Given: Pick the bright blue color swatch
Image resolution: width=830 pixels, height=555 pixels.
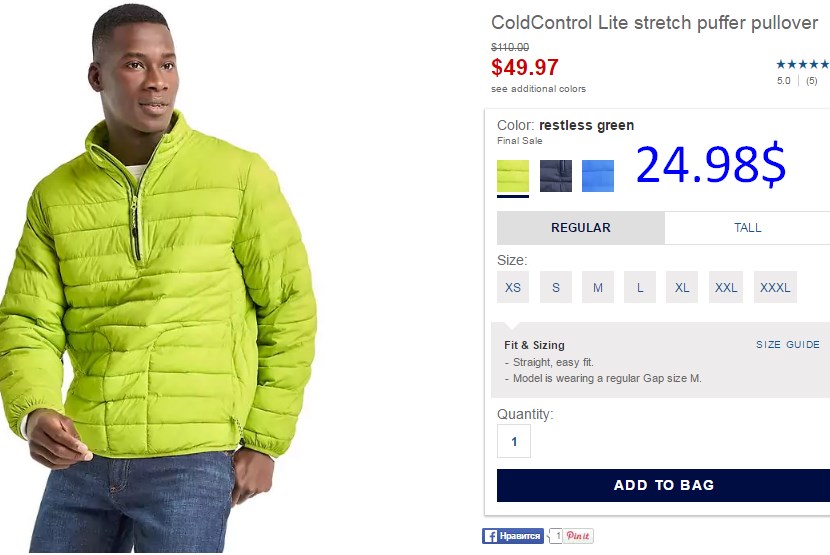Looking at the screenshot, I should tap(598, 176).
